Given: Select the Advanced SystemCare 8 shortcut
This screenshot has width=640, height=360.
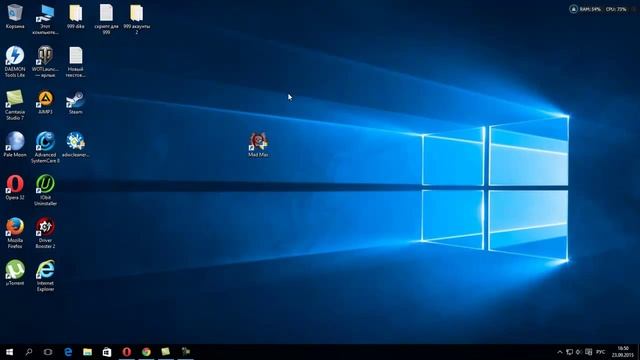Looking at the screenshot, I should tap(45, 147).
